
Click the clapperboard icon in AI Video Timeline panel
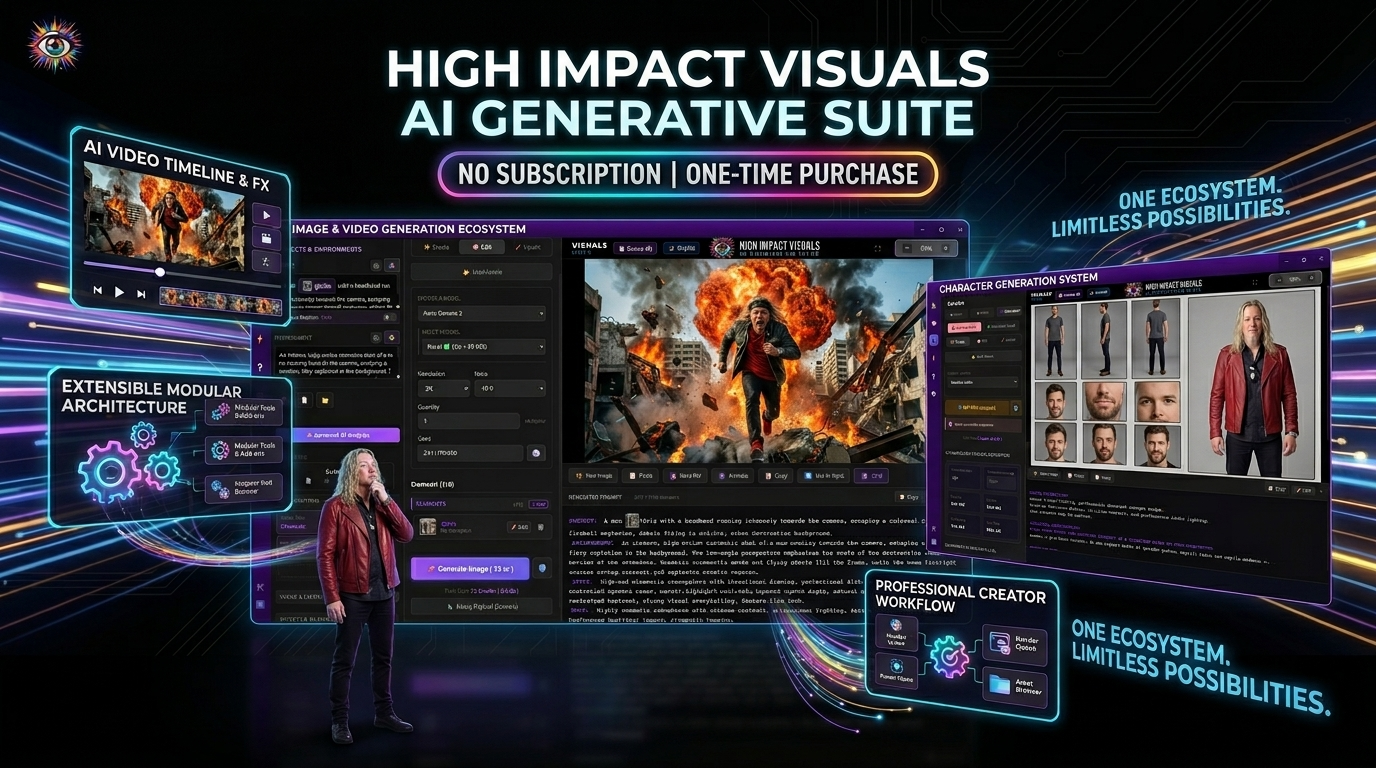click(266, 239)
